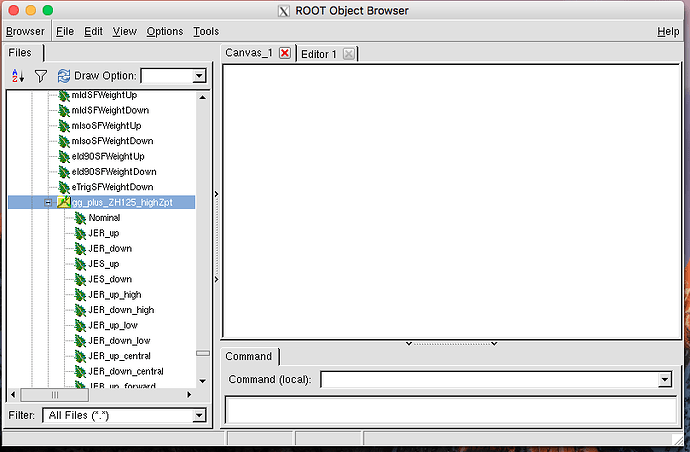The width and height of the screenshot is (690, 452).
Task: Click the leaf icon beside eId90SFWeightUp
Action: coord(64,157)
